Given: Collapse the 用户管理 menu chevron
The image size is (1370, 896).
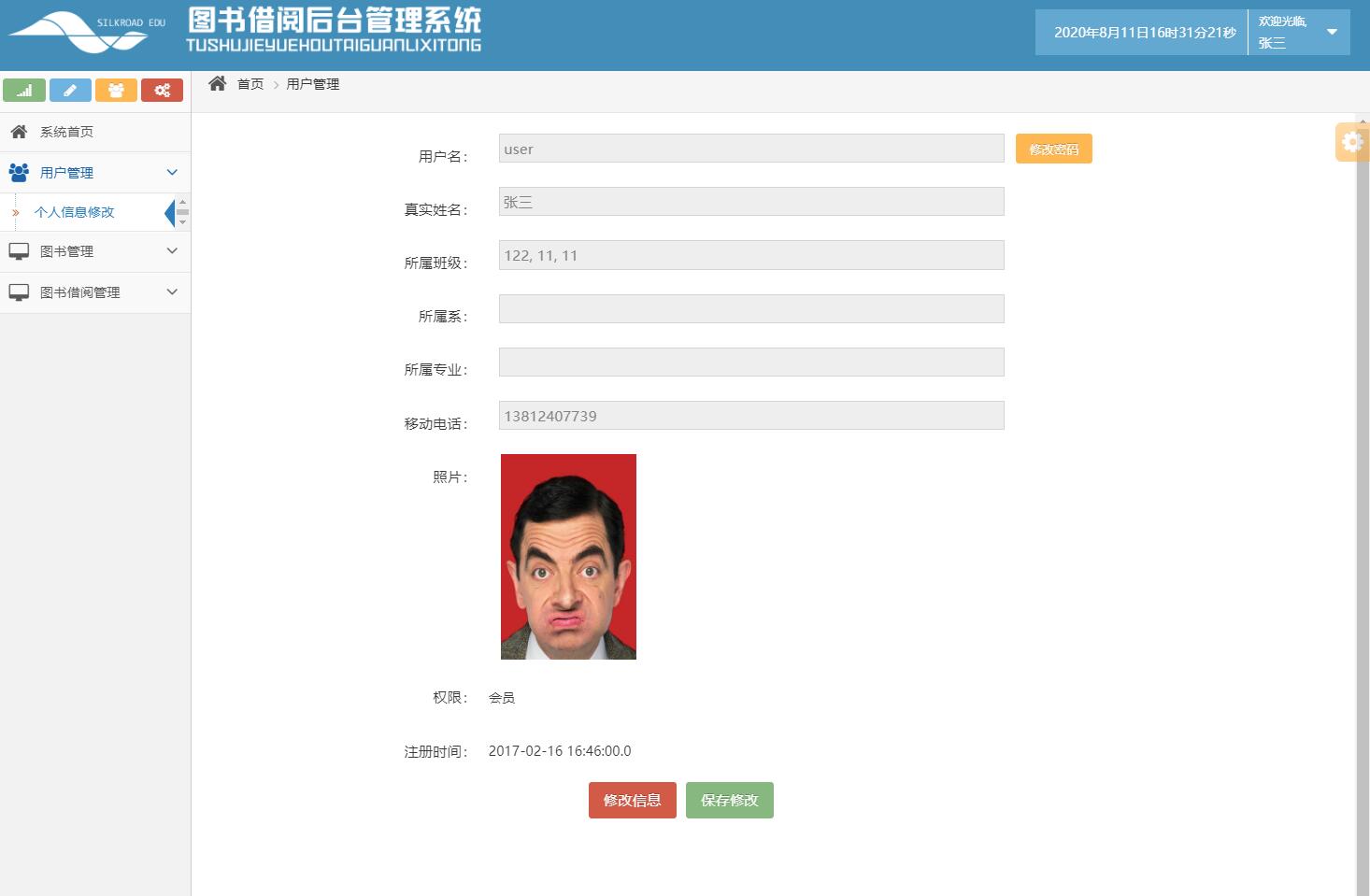Looking at the screenshot, I should click(x=171, y=172).
